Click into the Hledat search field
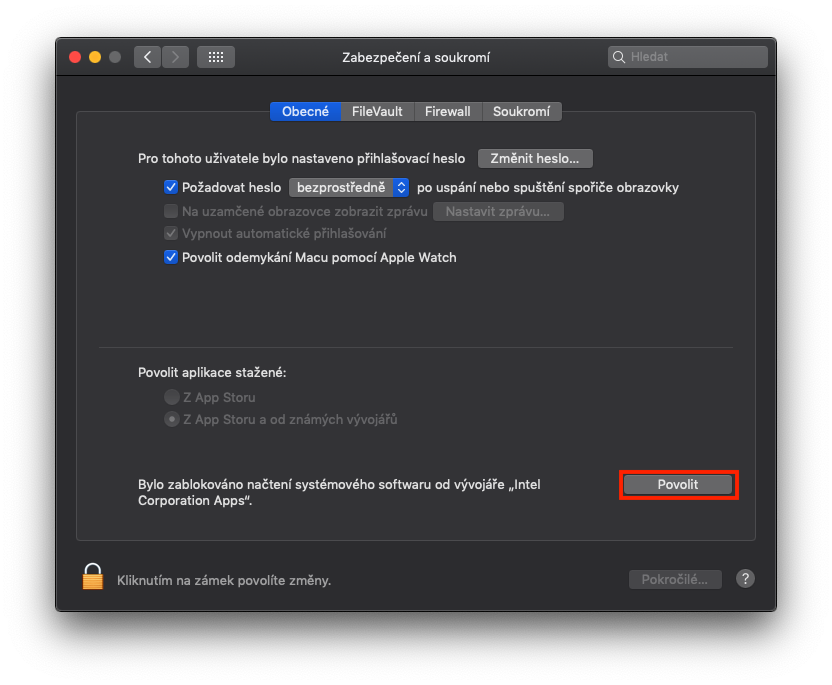Viewport: 832px width, 685px height. point(695,57)
